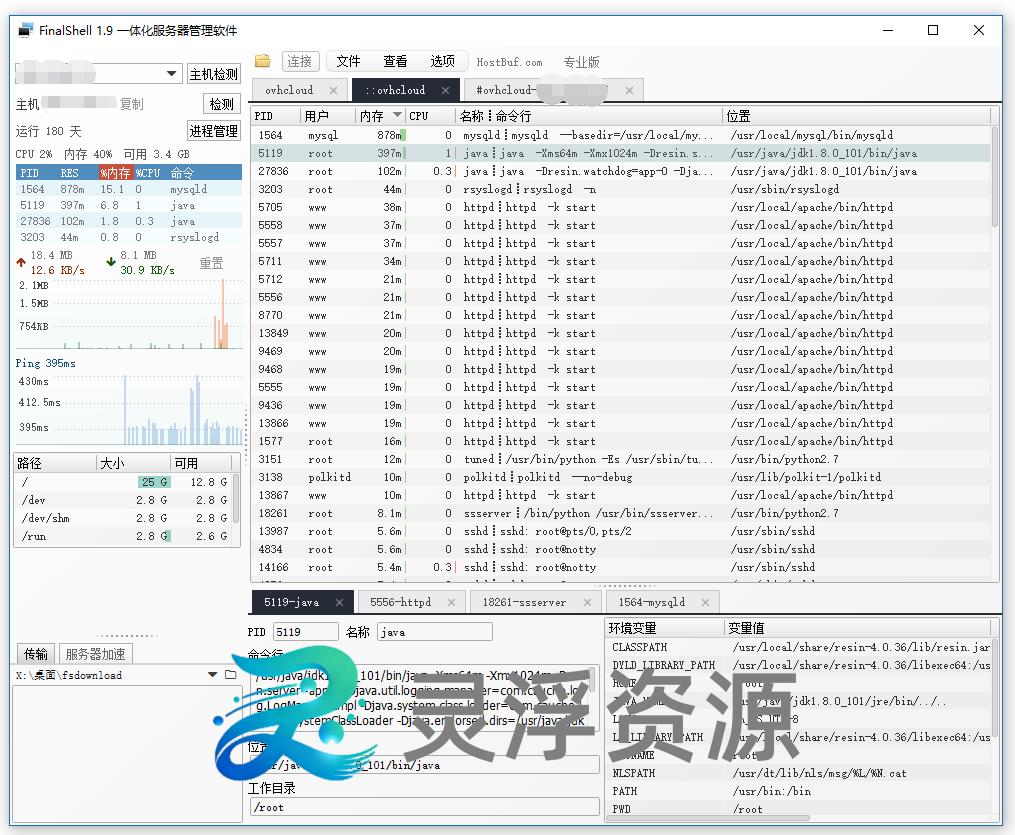Sort process table by PID header
The width and height of the screenshot is (1015, 835).
click(276, 116)
